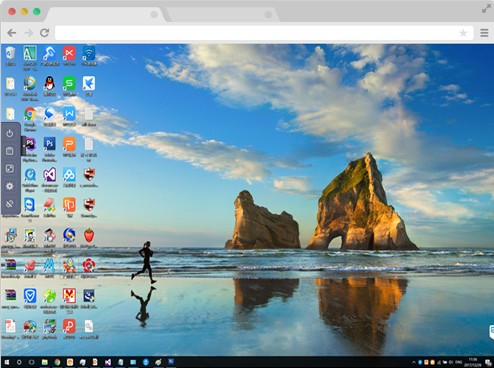This screenshot has width=494, height=368.
Task: Bookmark the page with the star icon
Action: (463, 33)
